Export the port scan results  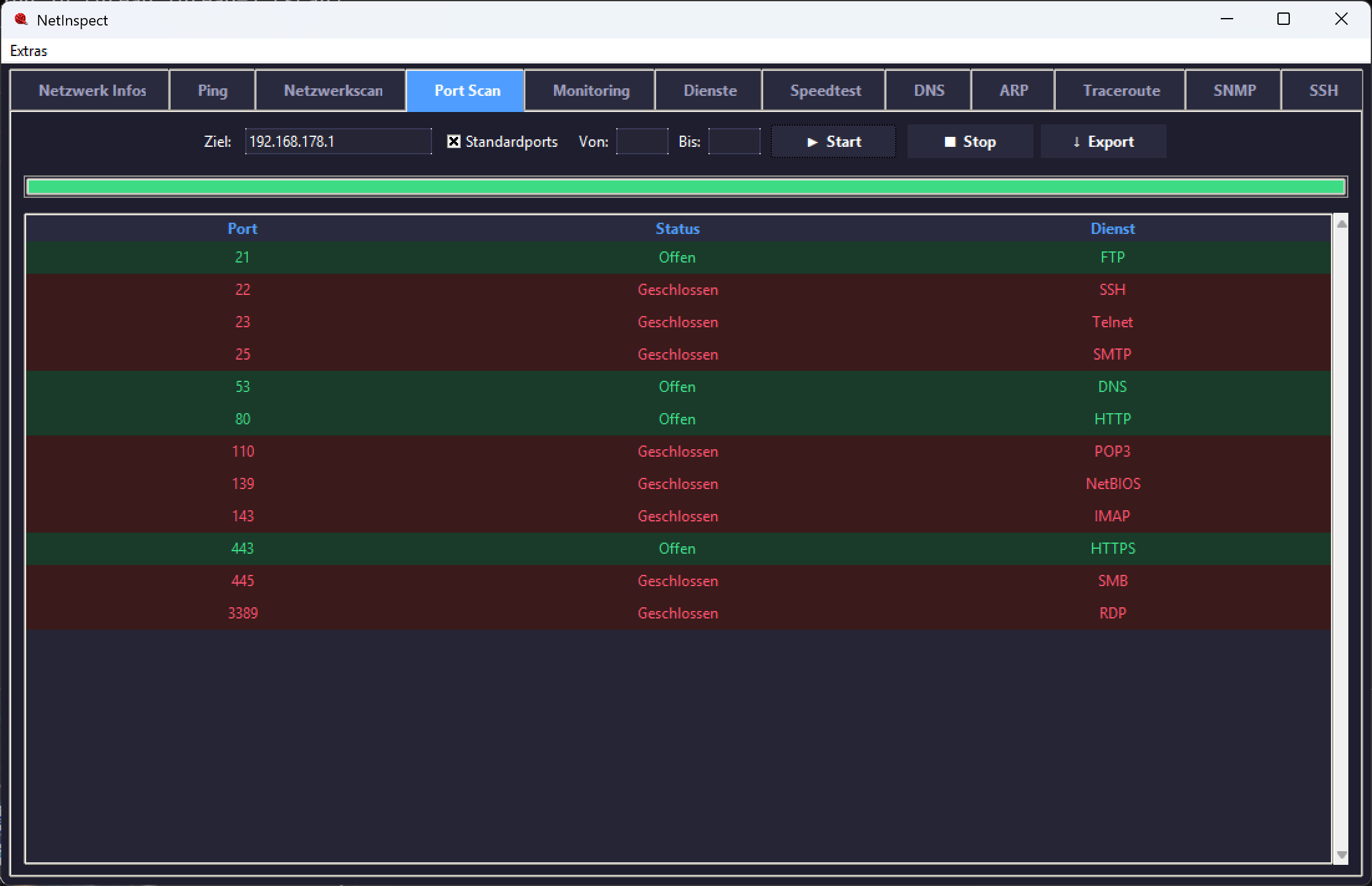click(x=1103, y=142)
